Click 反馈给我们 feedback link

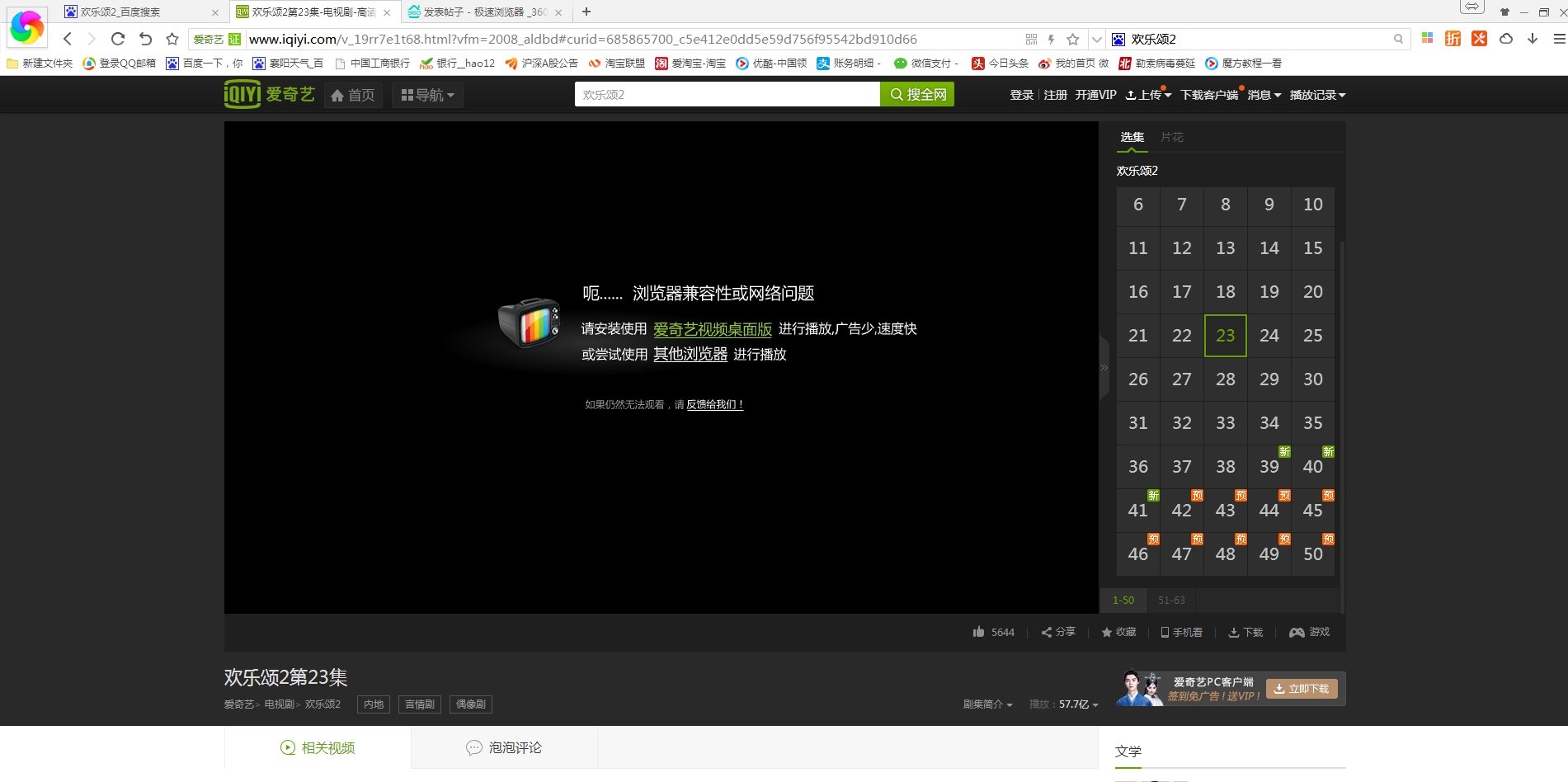[715, 405]
